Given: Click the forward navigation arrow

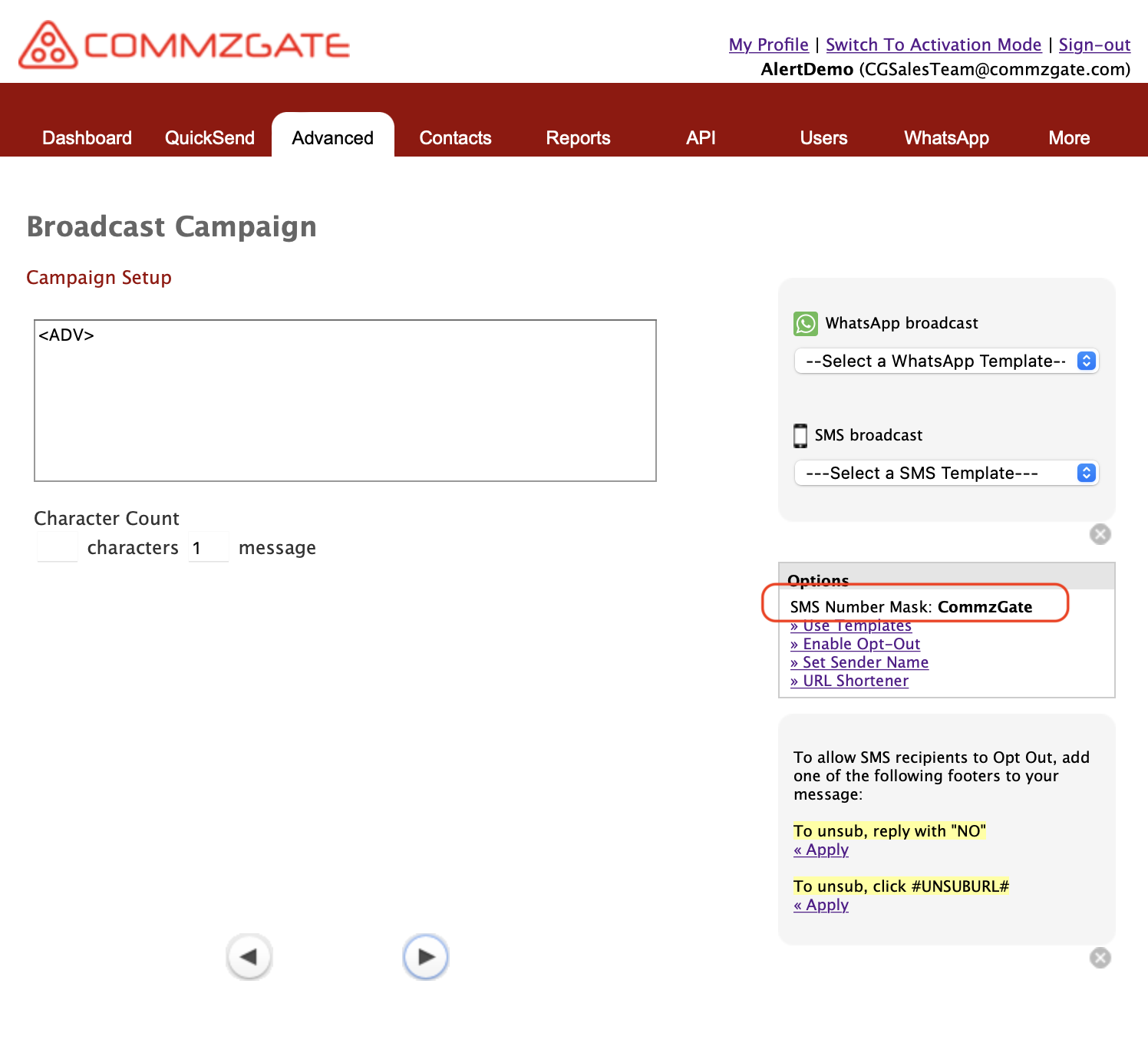Looking at the screenshot, I should pos(426,957).
